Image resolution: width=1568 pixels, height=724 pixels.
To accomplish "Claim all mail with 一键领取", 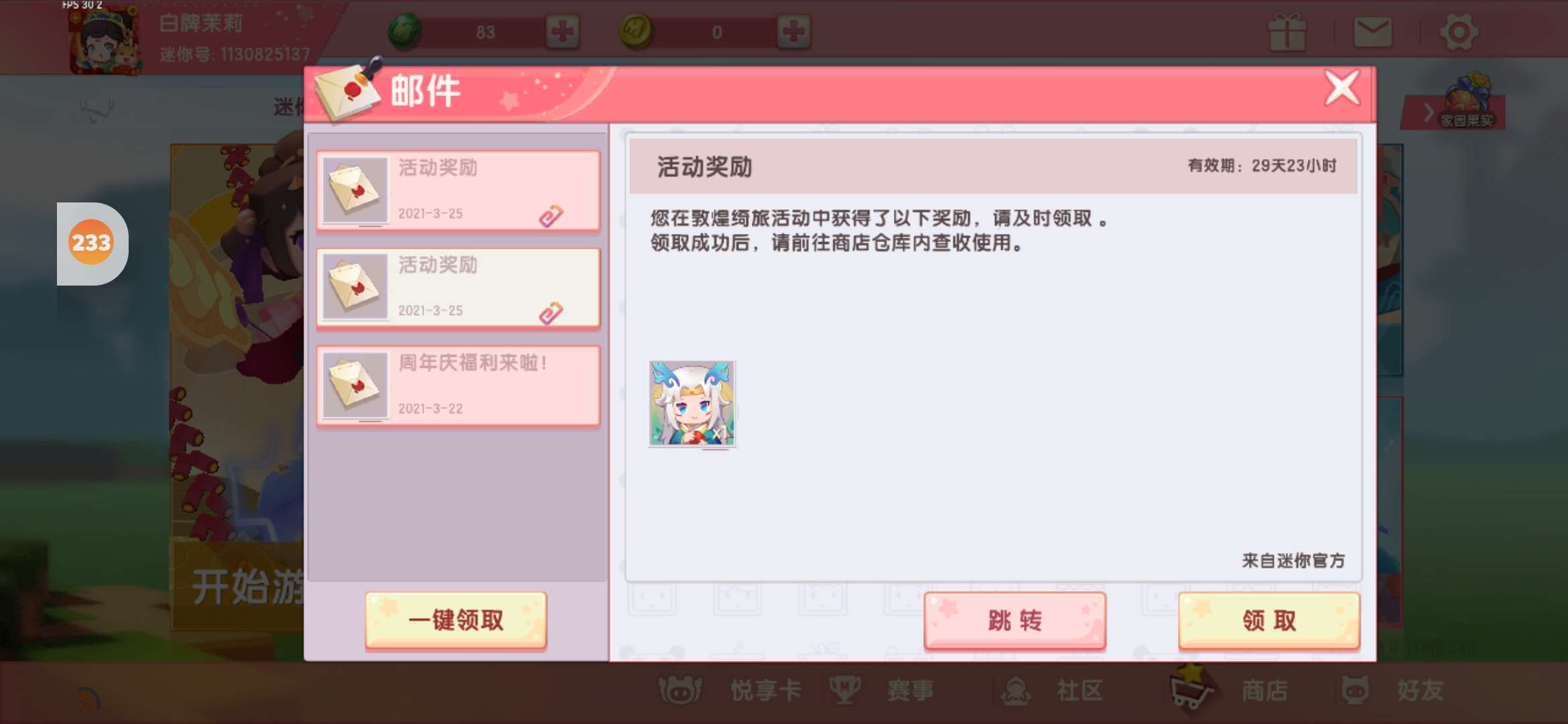I will pos(456,621).
